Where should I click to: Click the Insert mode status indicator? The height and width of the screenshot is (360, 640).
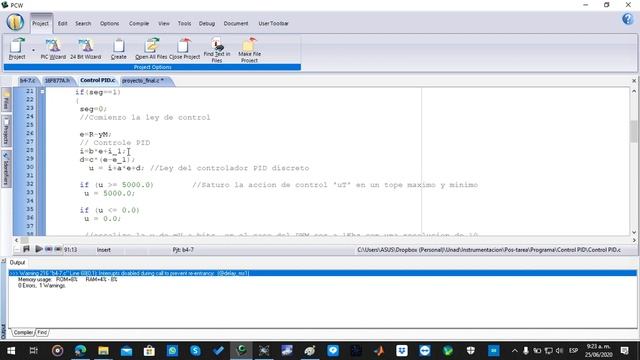pyautogui.click(x=104, y=249)
